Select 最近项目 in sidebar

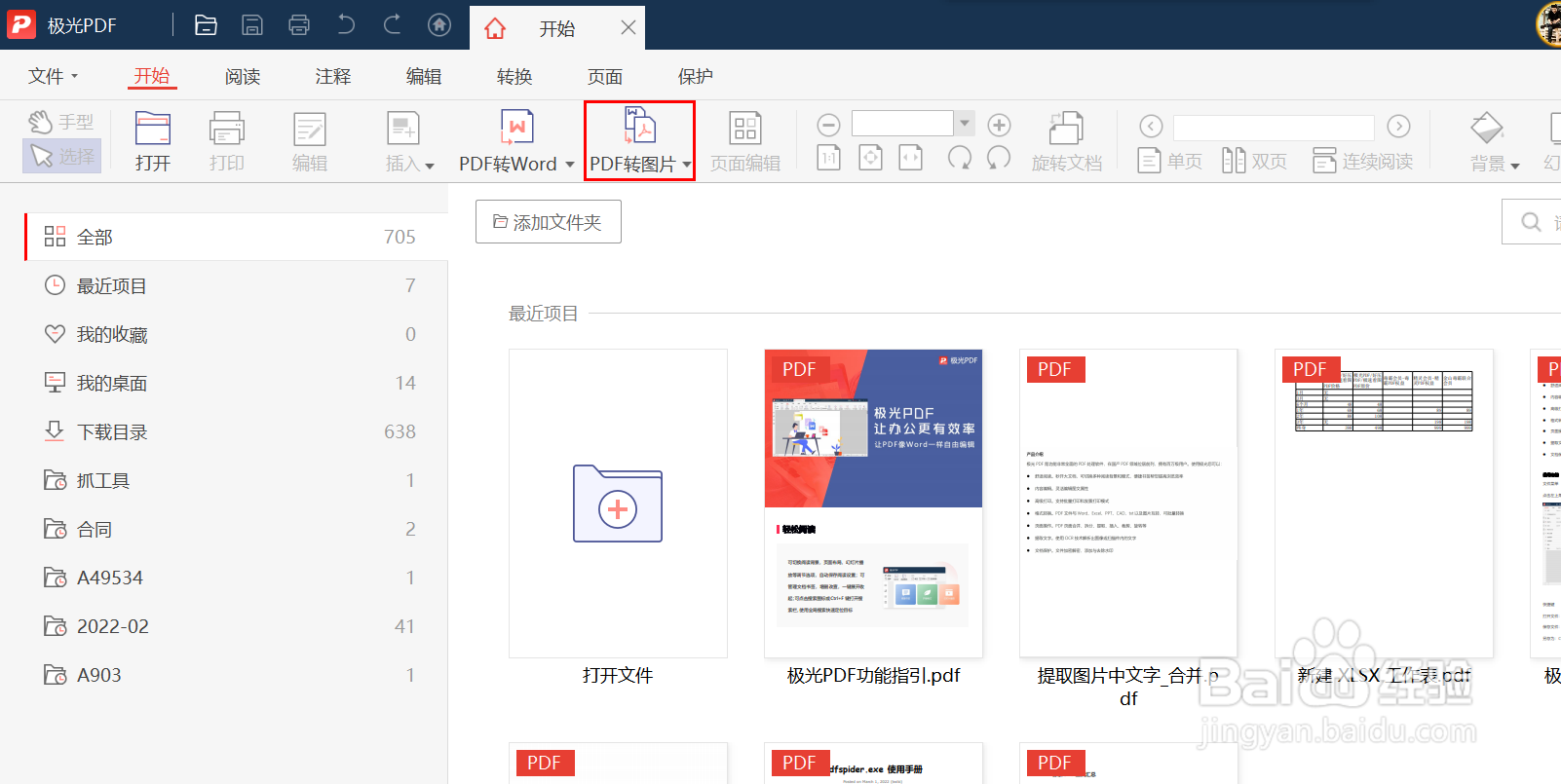pos(236,285)
